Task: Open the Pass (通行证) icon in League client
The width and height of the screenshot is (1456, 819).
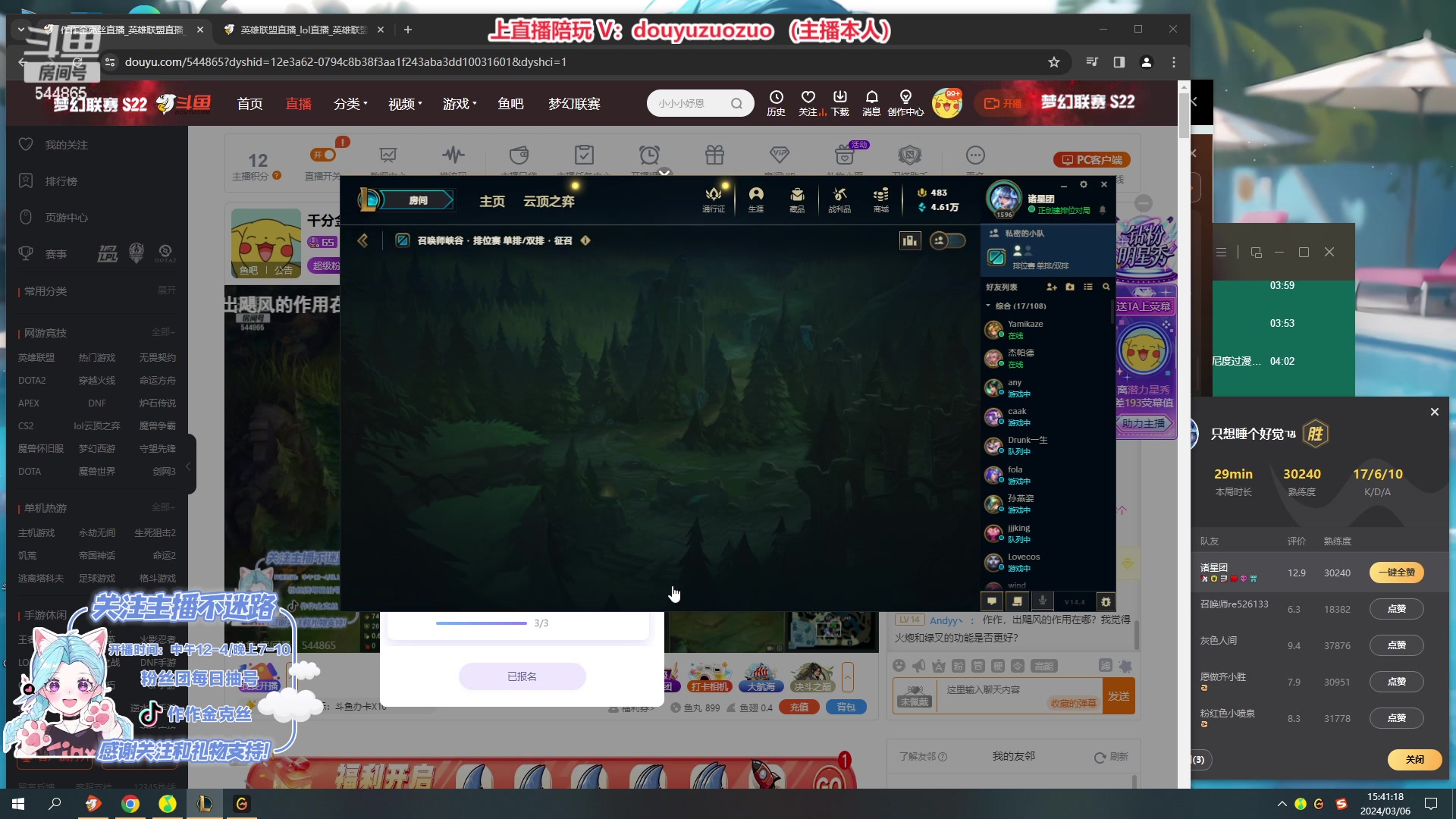Action: [x=714, y=199]
